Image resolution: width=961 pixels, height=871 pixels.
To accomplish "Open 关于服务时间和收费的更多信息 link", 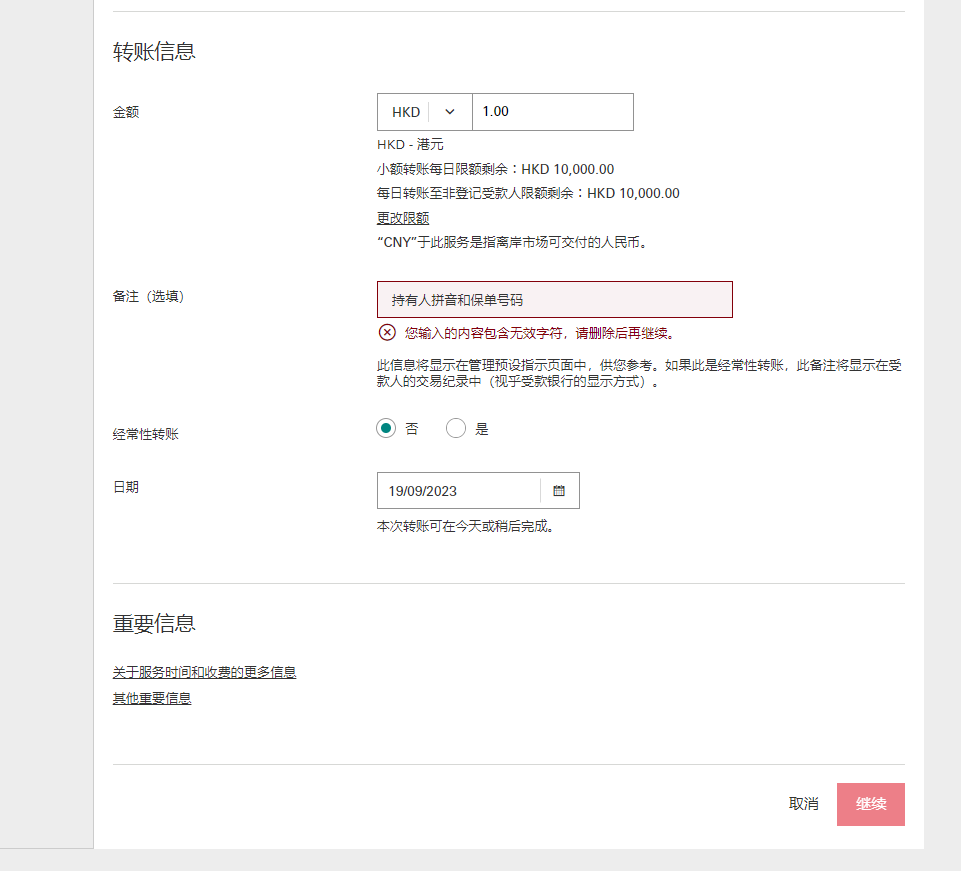I will pos(204,671).
